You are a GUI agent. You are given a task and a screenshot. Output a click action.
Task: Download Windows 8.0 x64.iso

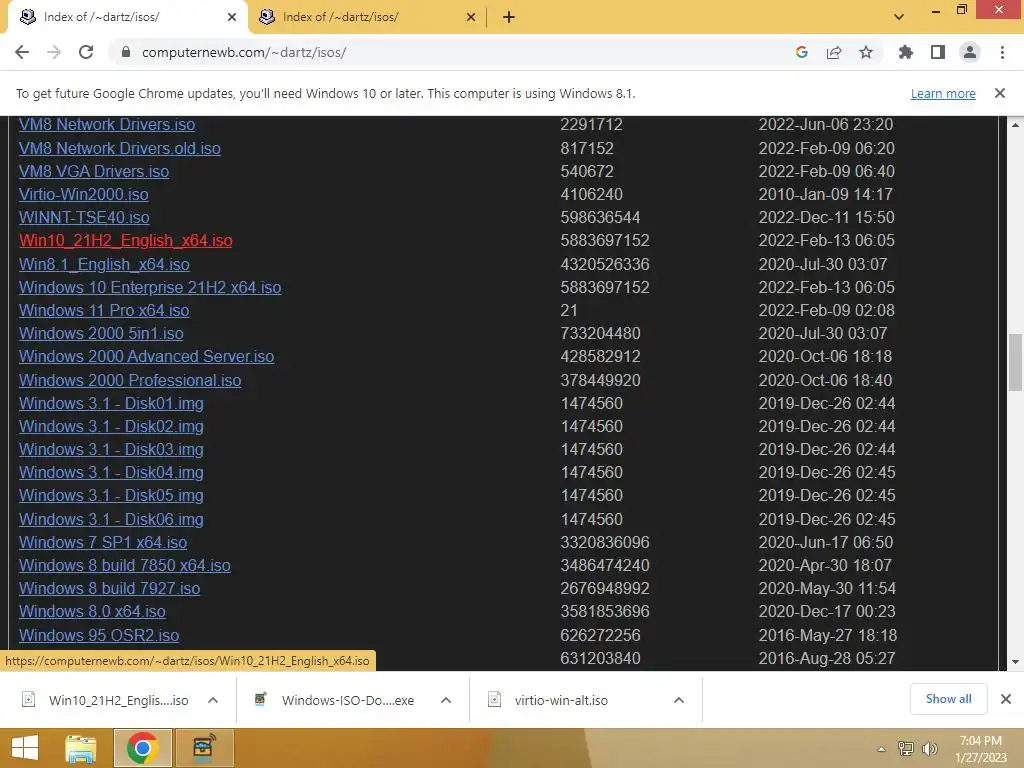pos(92,611)
